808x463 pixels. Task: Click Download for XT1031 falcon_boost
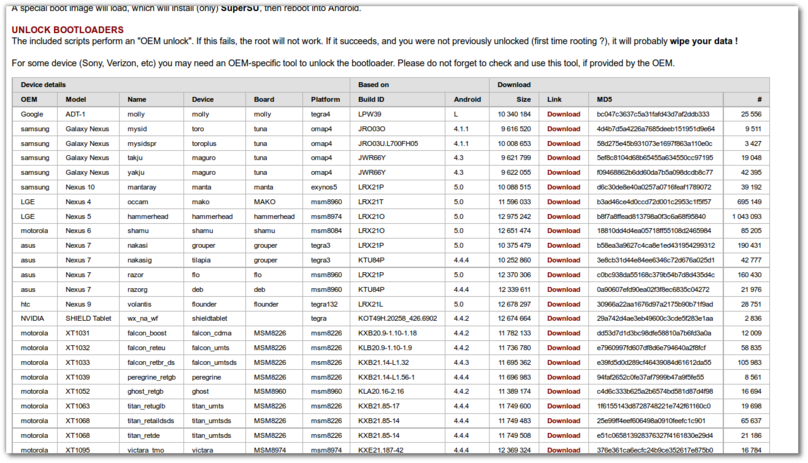[x=563, y=332]
